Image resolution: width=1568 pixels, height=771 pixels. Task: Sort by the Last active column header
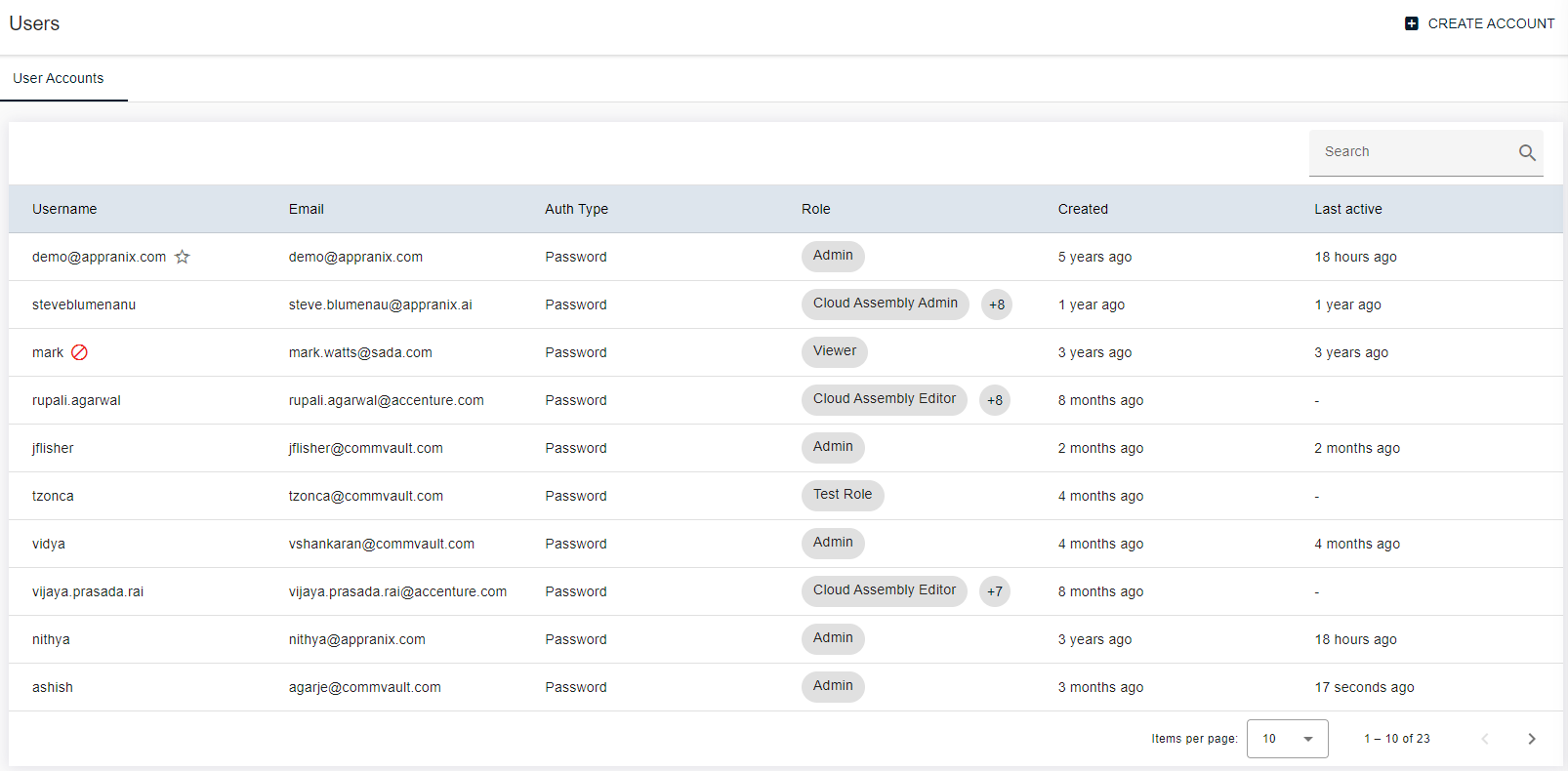point(1347,209)
